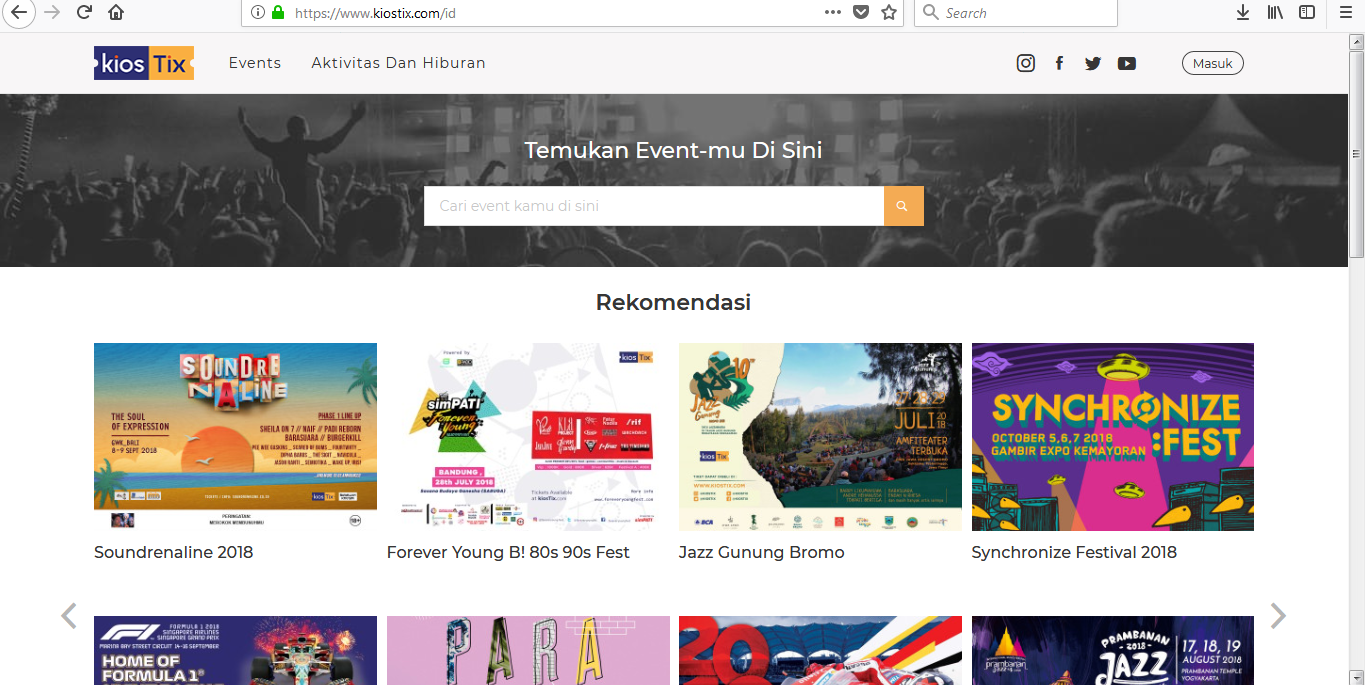Open the kiosTix Twitter page icon
The image size is (1365, 685).
[1093, 63]
